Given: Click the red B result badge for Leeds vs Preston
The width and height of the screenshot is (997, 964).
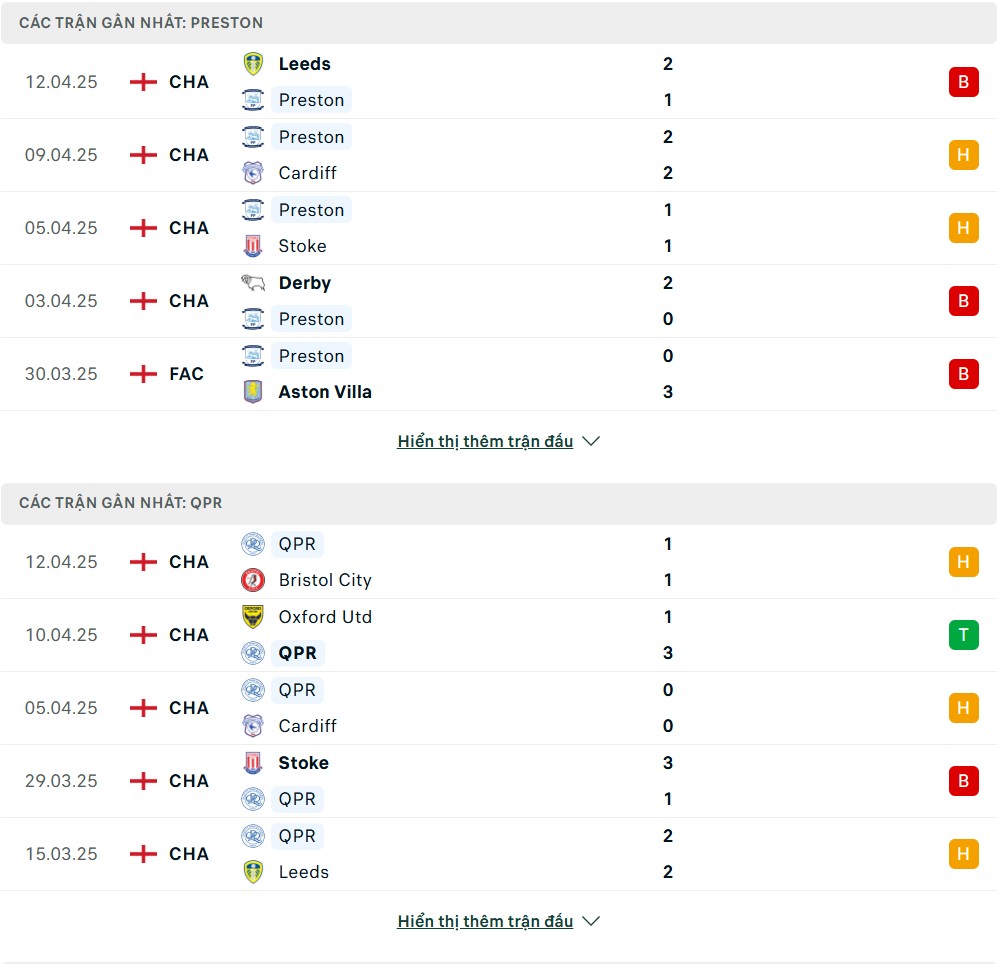Looking at the screenshot, I should coord(963,82).
